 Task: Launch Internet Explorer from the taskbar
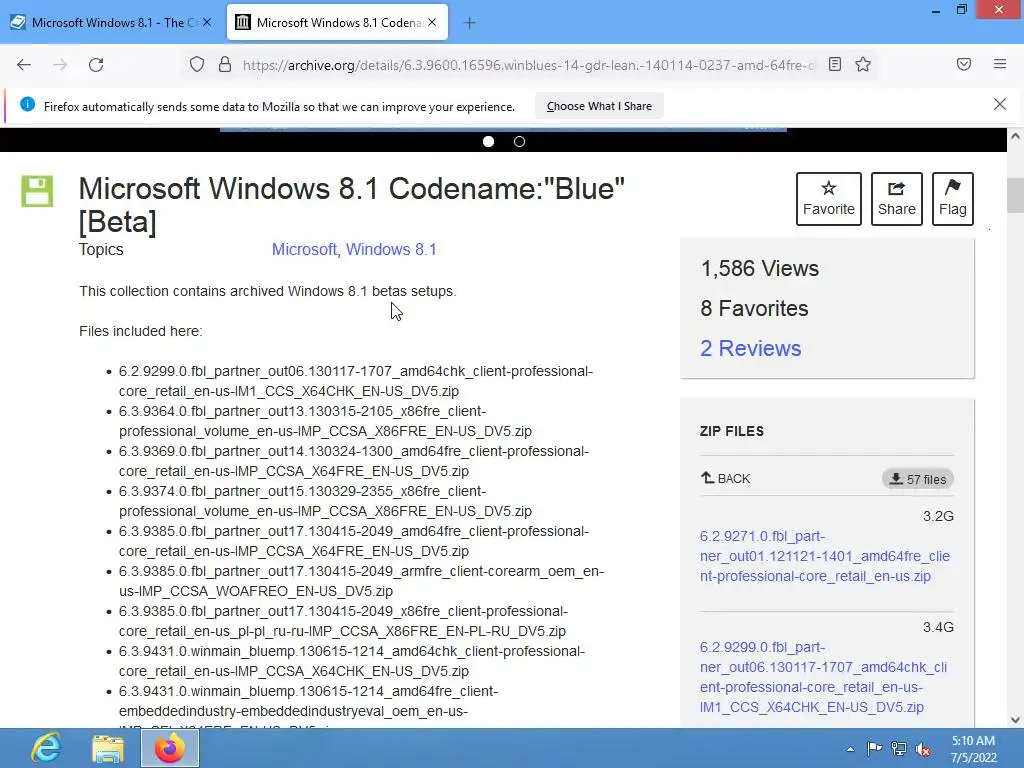[46, 748]
